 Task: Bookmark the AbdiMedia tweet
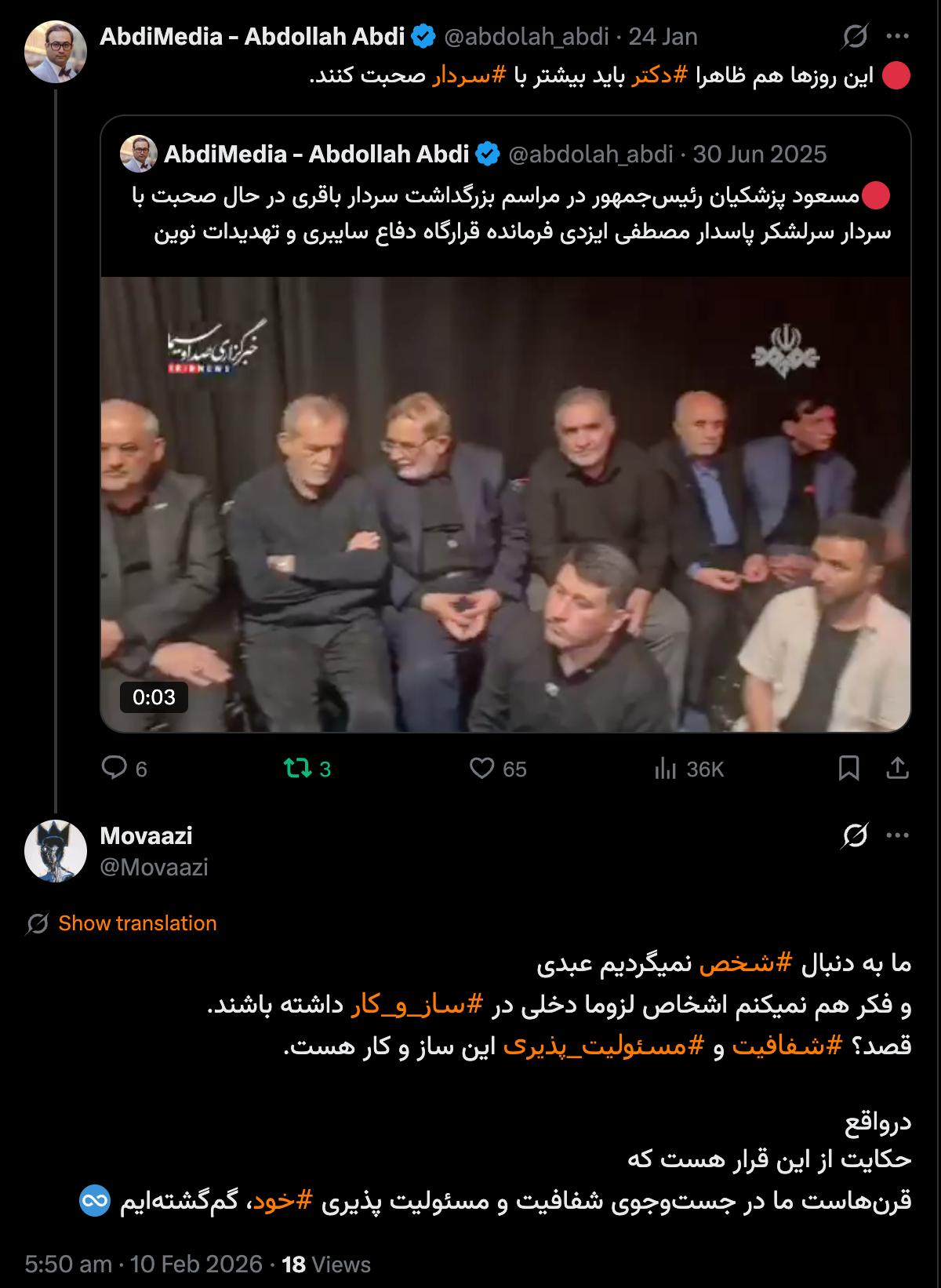[848, 768]
